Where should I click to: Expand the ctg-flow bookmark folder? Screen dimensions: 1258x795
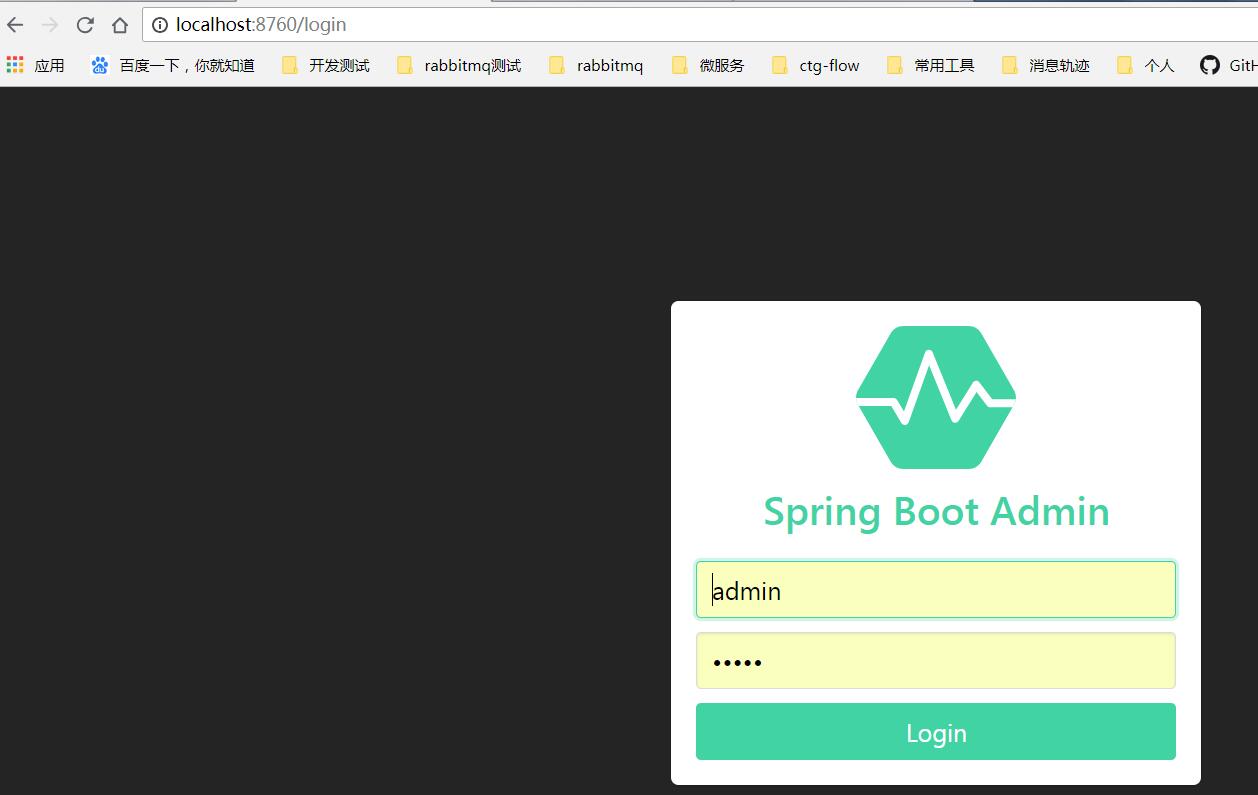[816, 65]
